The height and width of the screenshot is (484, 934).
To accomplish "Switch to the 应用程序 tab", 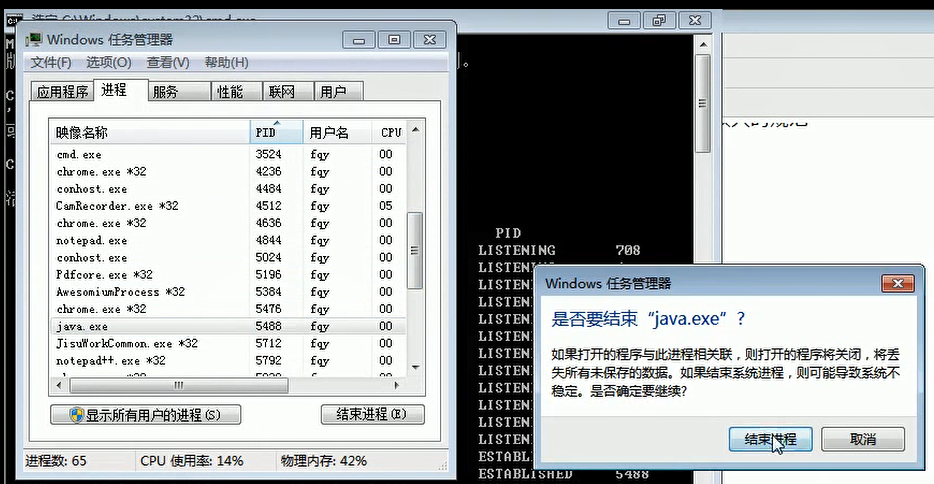I will click(63, 92).
